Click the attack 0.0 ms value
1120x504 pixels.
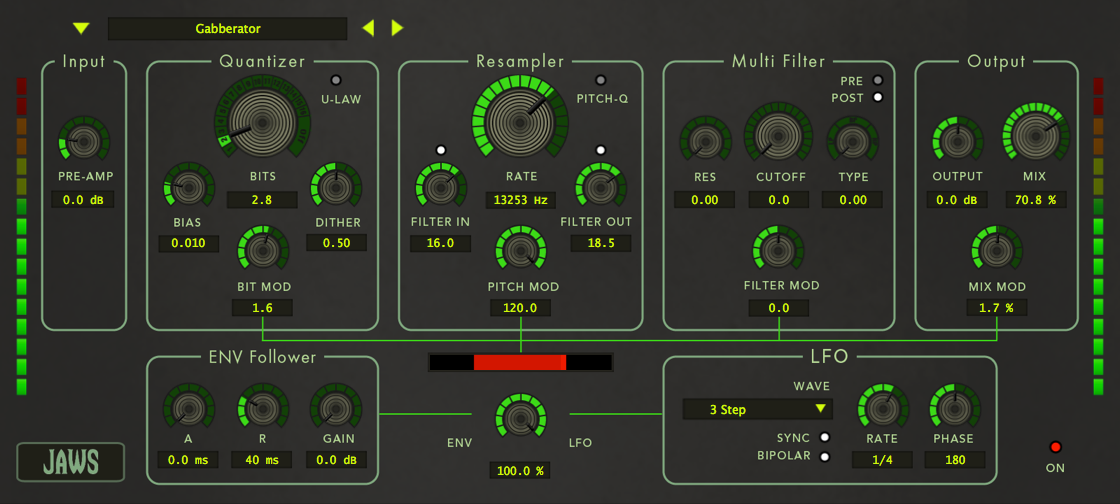[189, 460]
